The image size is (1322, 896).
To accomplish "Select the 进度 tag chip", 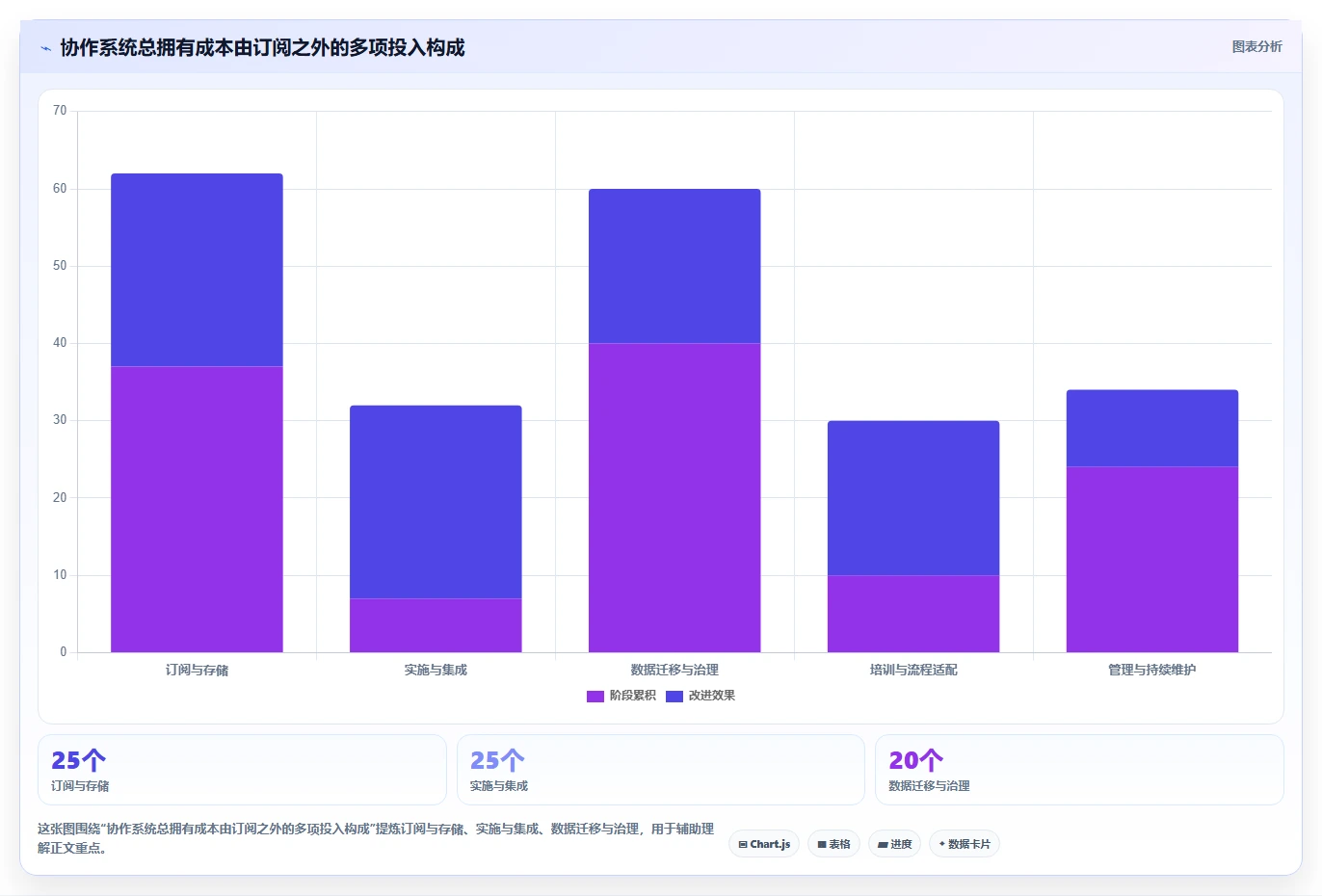I will 894,844.
